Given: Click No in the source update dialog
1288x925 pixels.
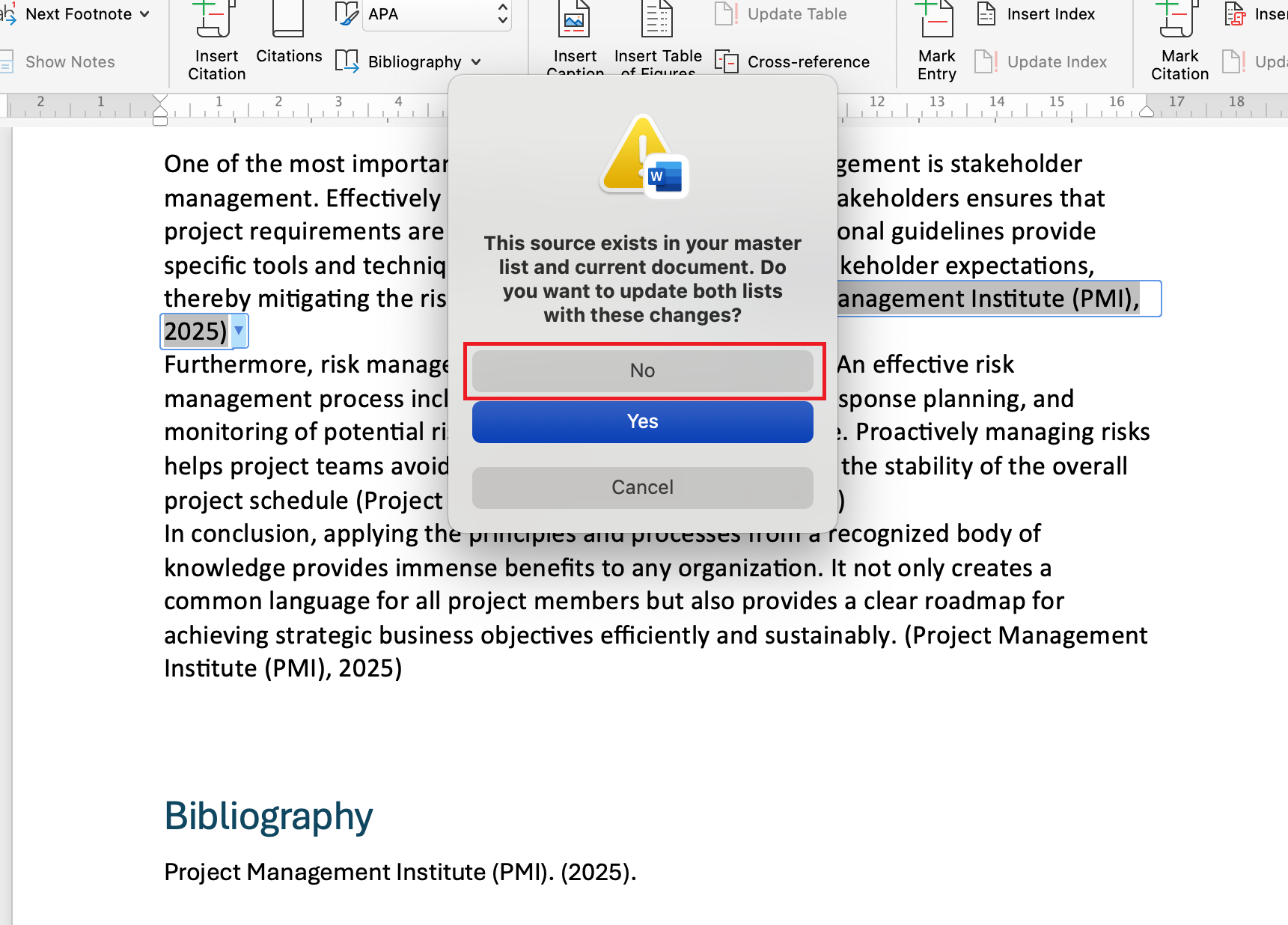Looking at the screenshot, I should pyautogui.click(x=642, y=370).
